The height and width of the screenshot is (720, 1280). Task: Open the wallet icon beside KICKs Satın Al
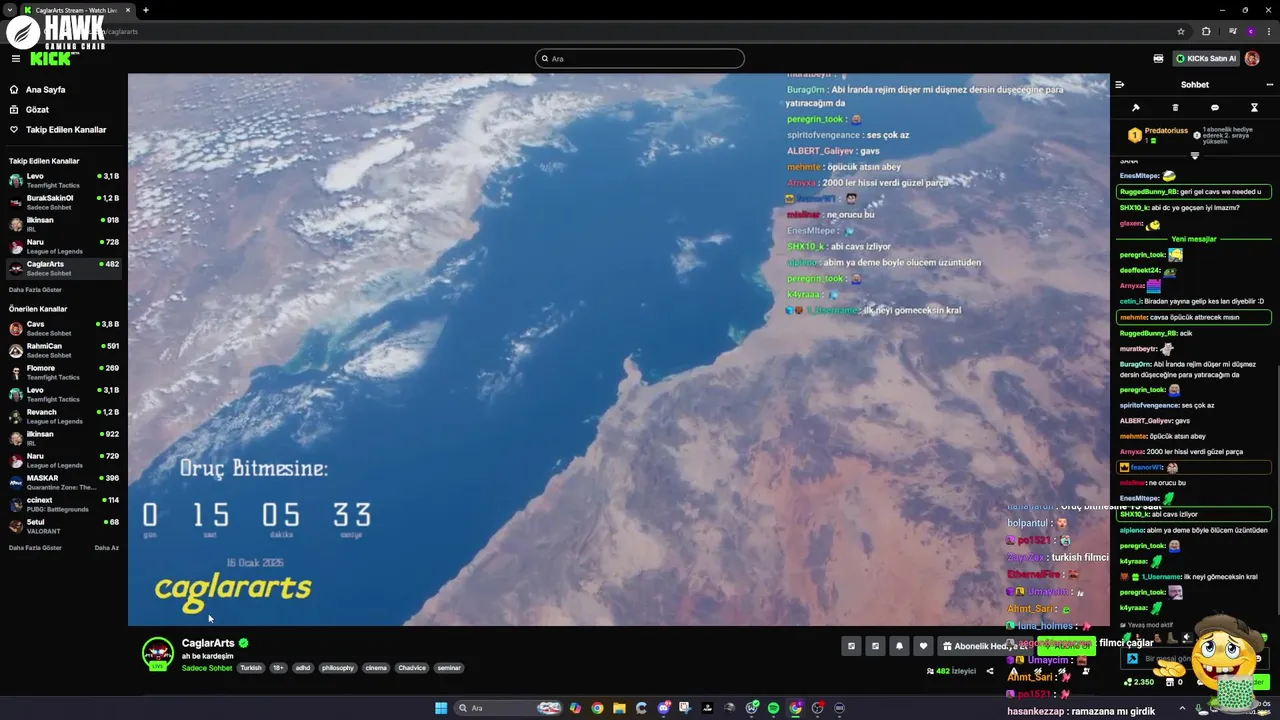tap(1158, 59)
